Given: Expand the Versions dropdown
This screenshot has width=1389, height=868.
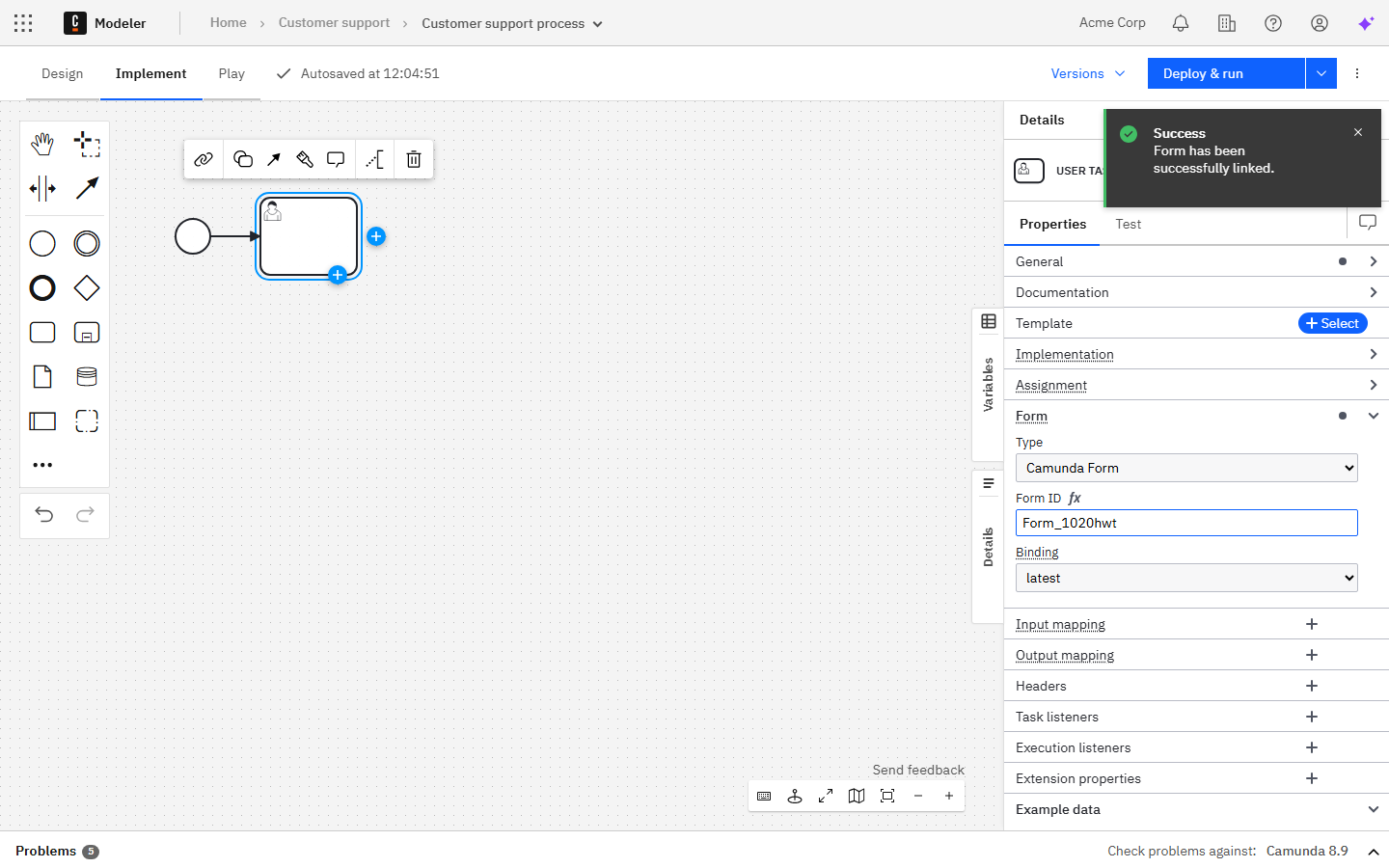Looking at the screenshot, I should point(1088,73).
